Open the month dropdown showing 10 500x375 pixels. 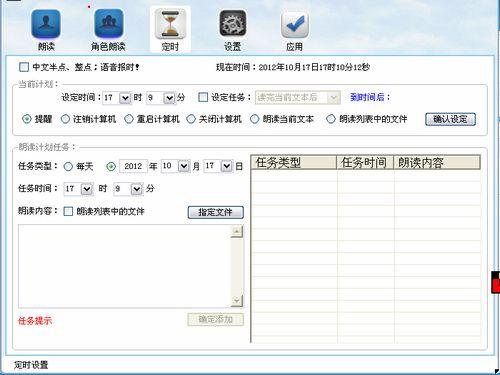pos(184,166)
